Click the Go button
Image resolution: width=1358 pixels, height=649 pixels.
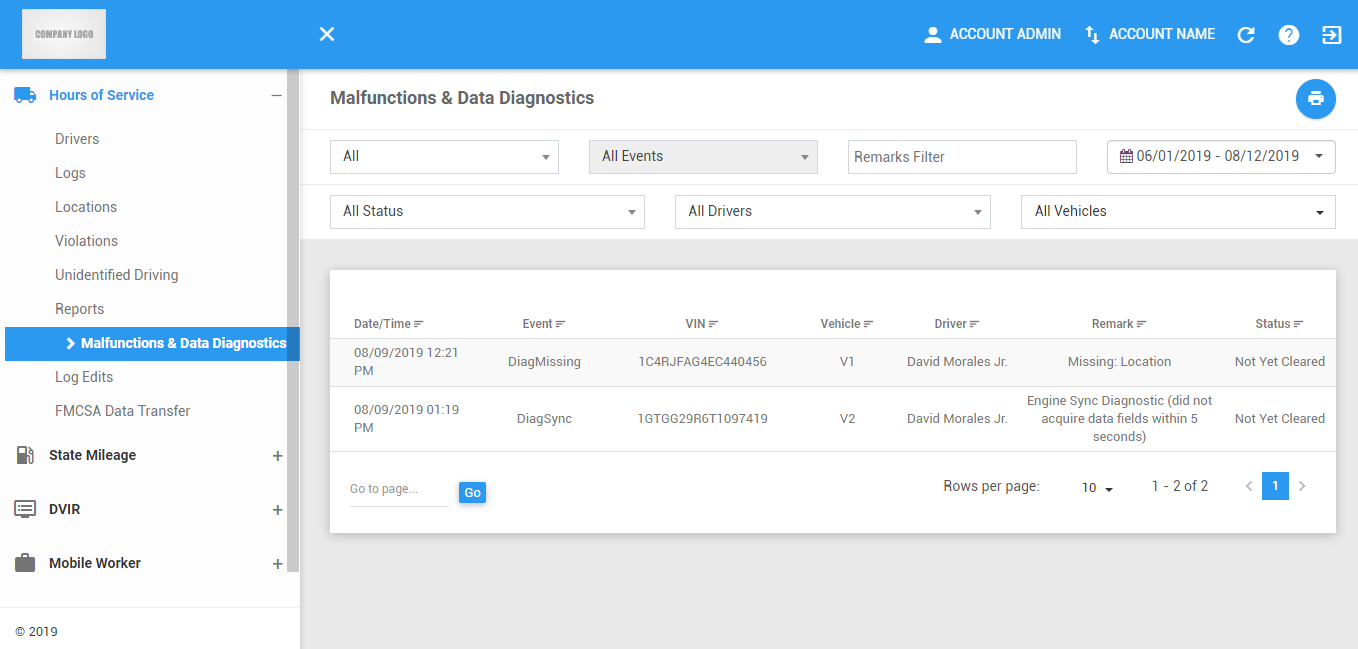473,492
